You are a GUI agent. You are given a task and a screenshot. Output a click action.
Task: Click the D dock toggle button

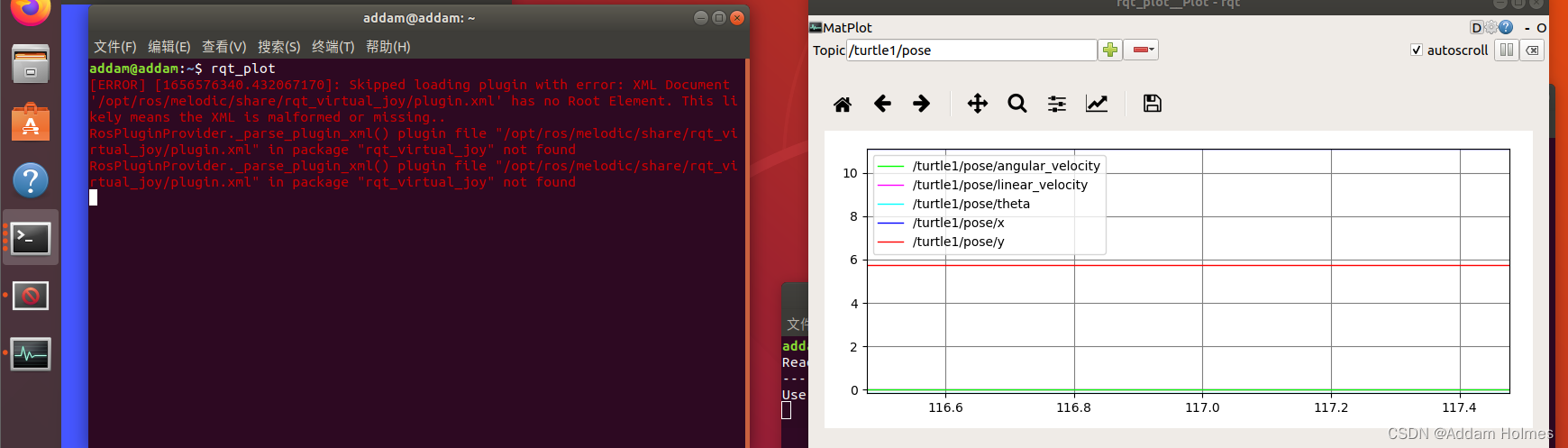[x=1476, y=28]
